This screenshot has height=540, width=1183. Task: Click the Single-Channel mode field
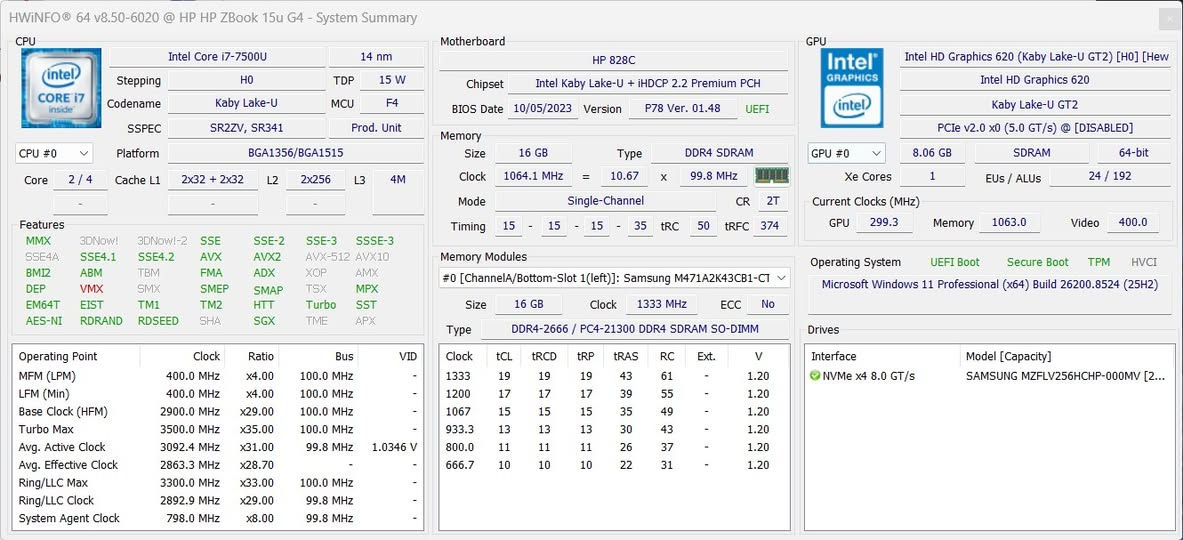(605, 201)
